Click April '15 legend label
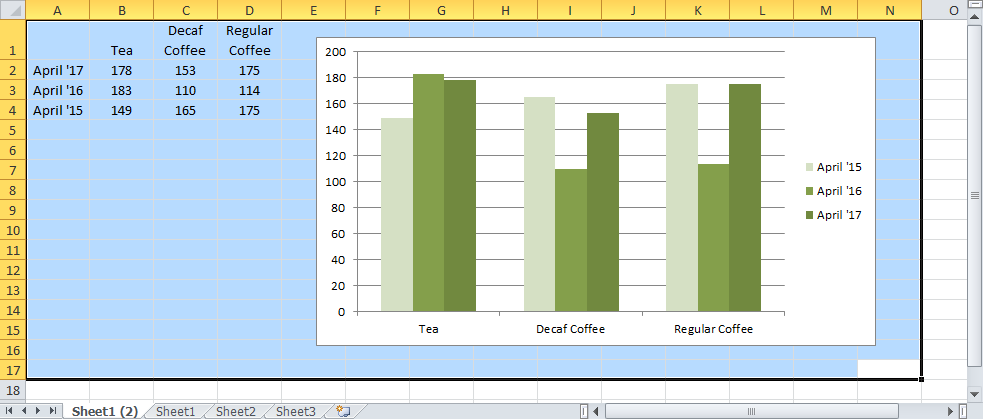This screenshot has height=419, width=983. [839, 167]
